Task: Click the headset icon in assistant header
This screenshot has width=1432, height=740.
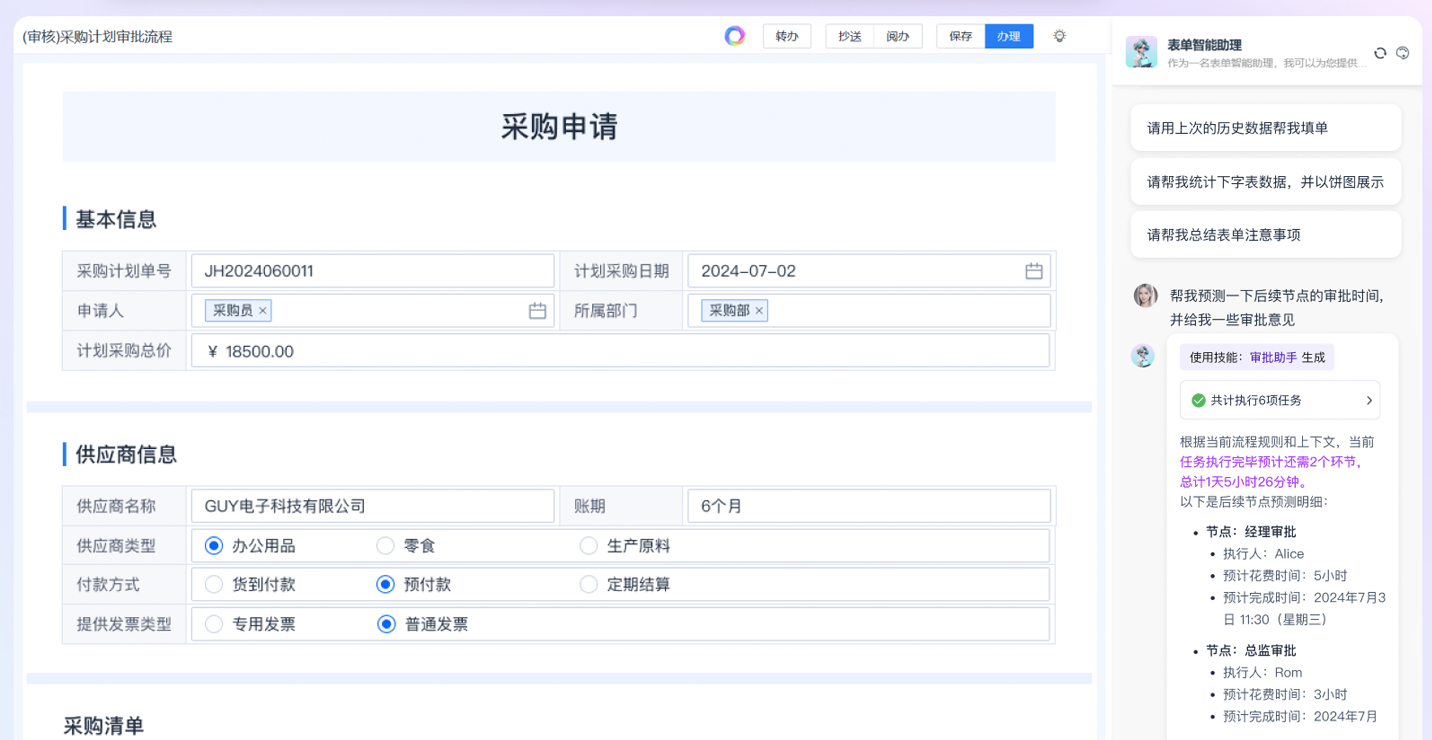Action: point(1403,53)
